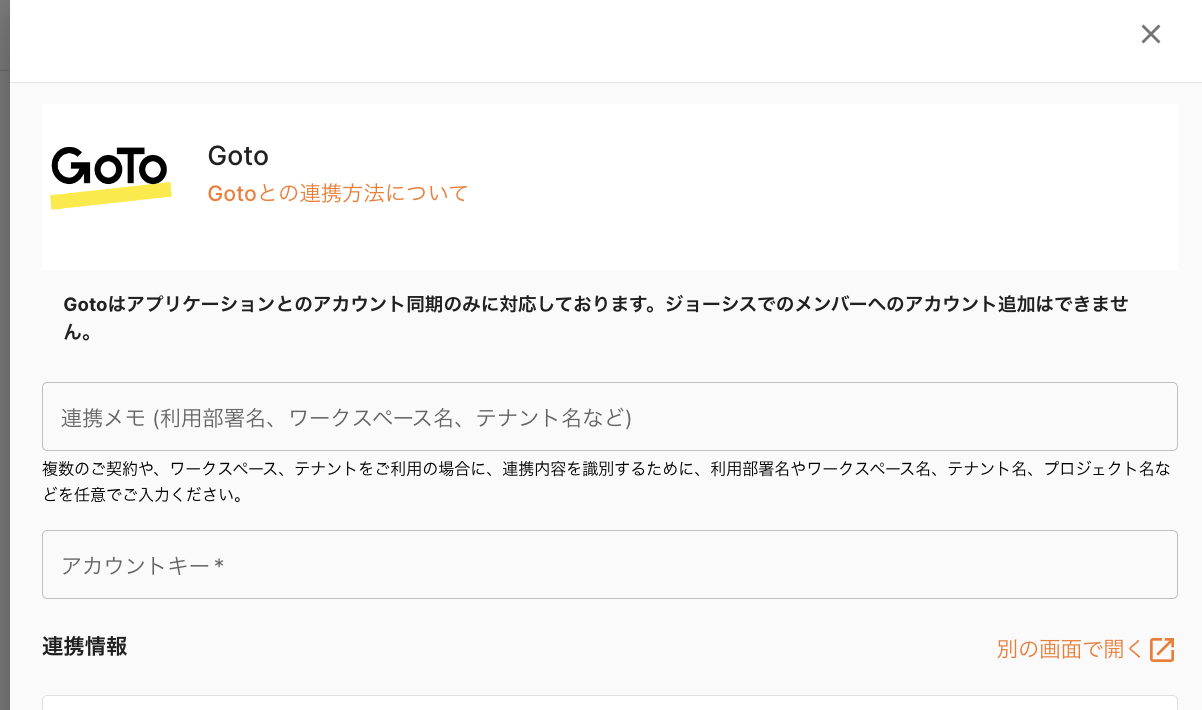Image resolution: width=1202 pixels, height=710 pixels.
Task: Click the Goto app title text
Action: pyautogui.click(x=238, y=156)
